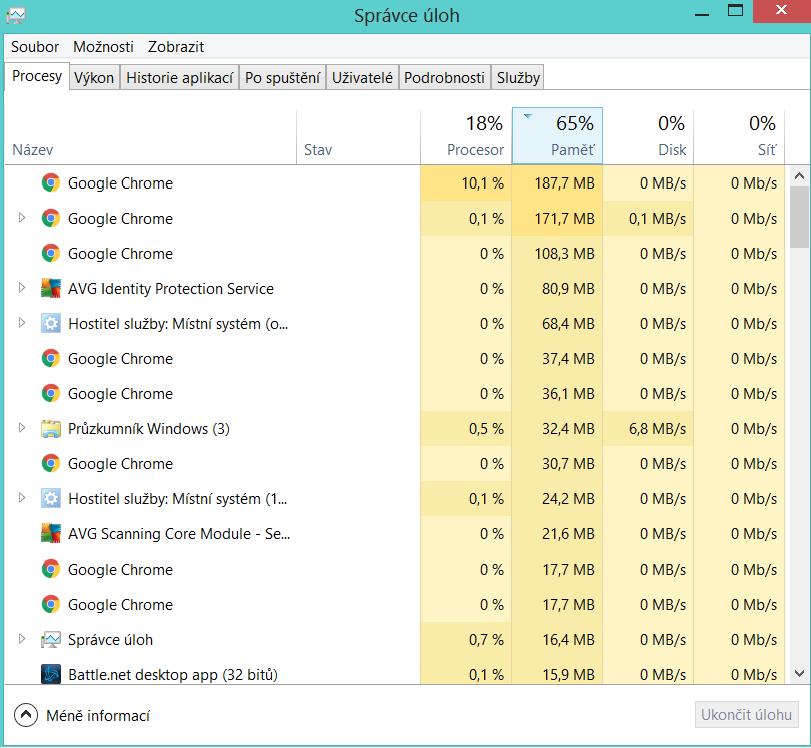Screen dimensions: 811x748
Task: Click the Task Manager icon in the title bar
Action: point(16,16)
